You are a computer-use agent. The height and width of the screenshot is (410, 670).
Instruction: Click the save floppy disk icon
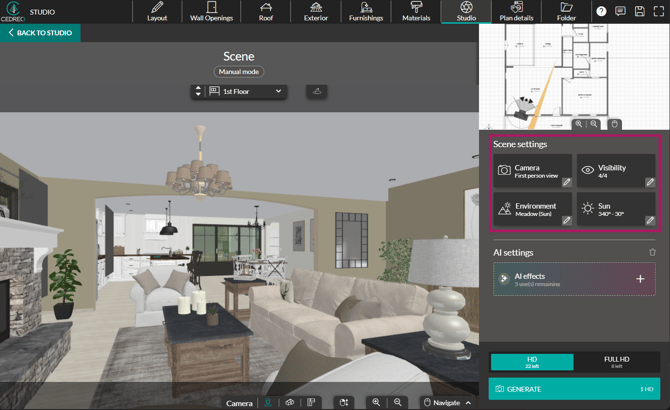tap(640, 12)
